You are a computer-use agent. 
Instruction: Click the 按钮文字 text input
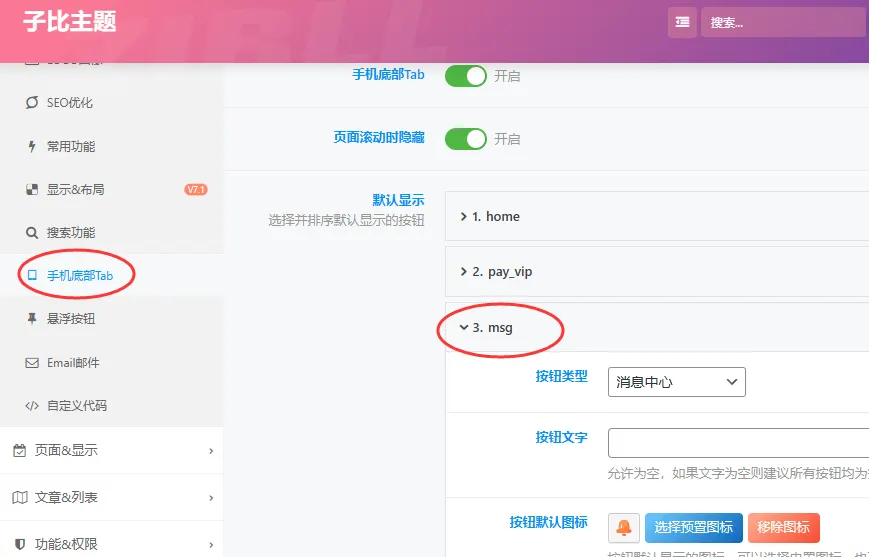pyautogui.click(x=738, y=443)
